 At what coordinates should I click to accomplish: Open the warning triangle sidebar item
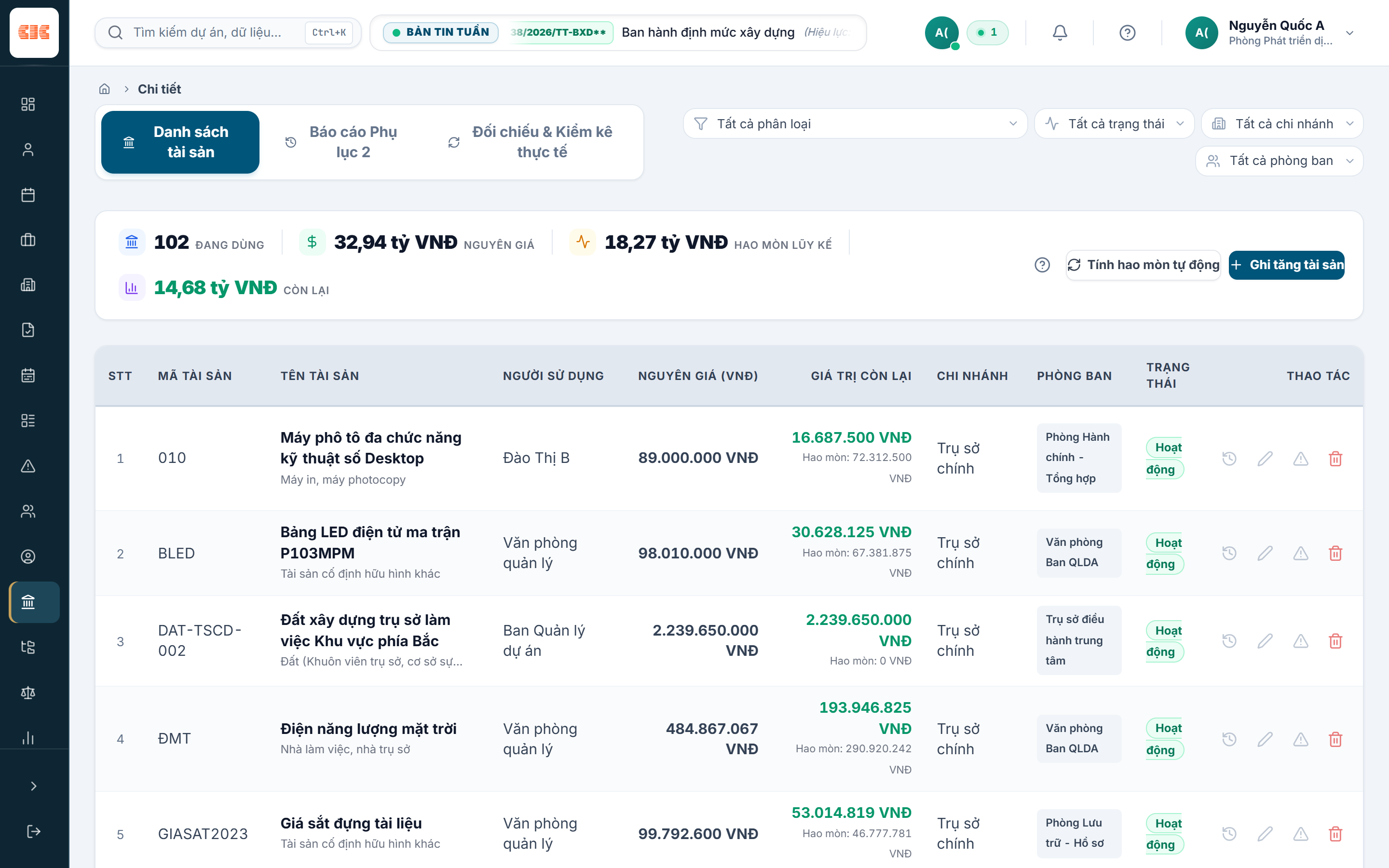point(28,465)
